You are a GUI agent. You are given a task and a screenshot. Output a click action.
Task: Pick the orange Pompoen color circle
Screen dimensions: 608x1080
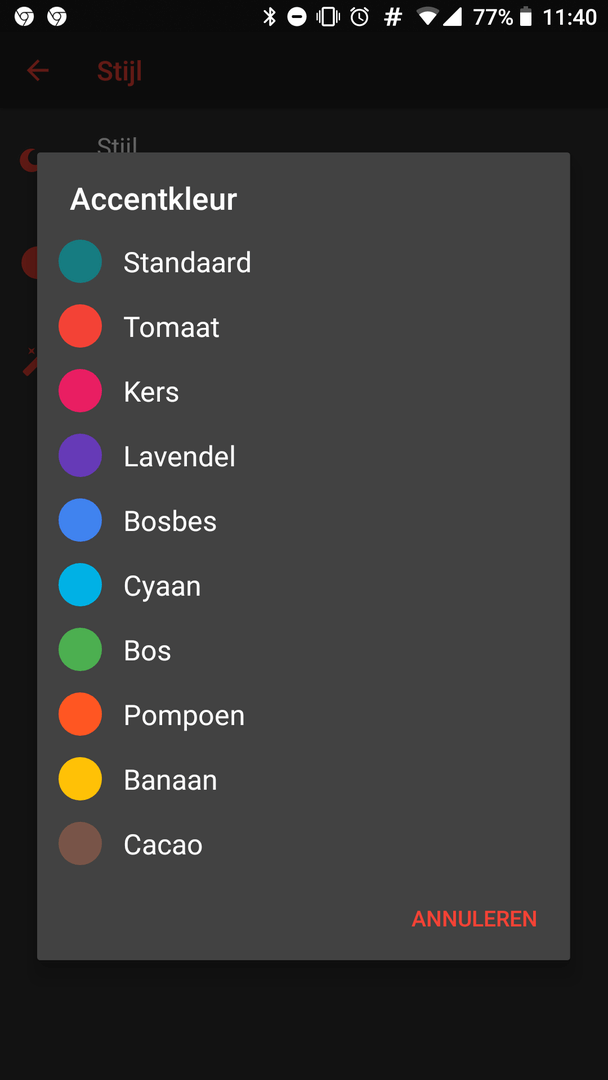click(x=80, y=715)
